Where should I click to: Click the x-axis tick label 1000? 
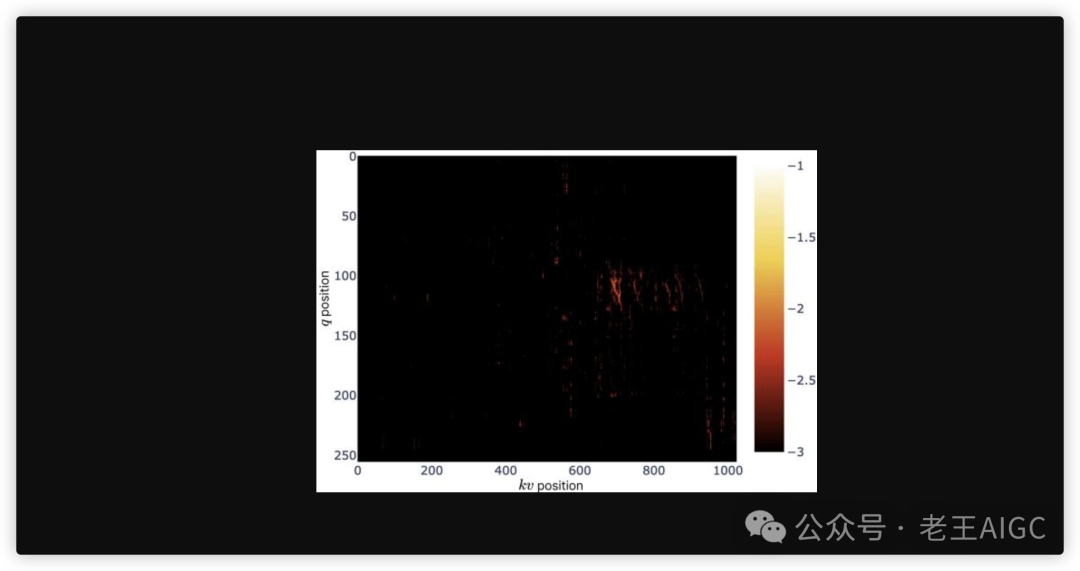click(x=727, y=470)
